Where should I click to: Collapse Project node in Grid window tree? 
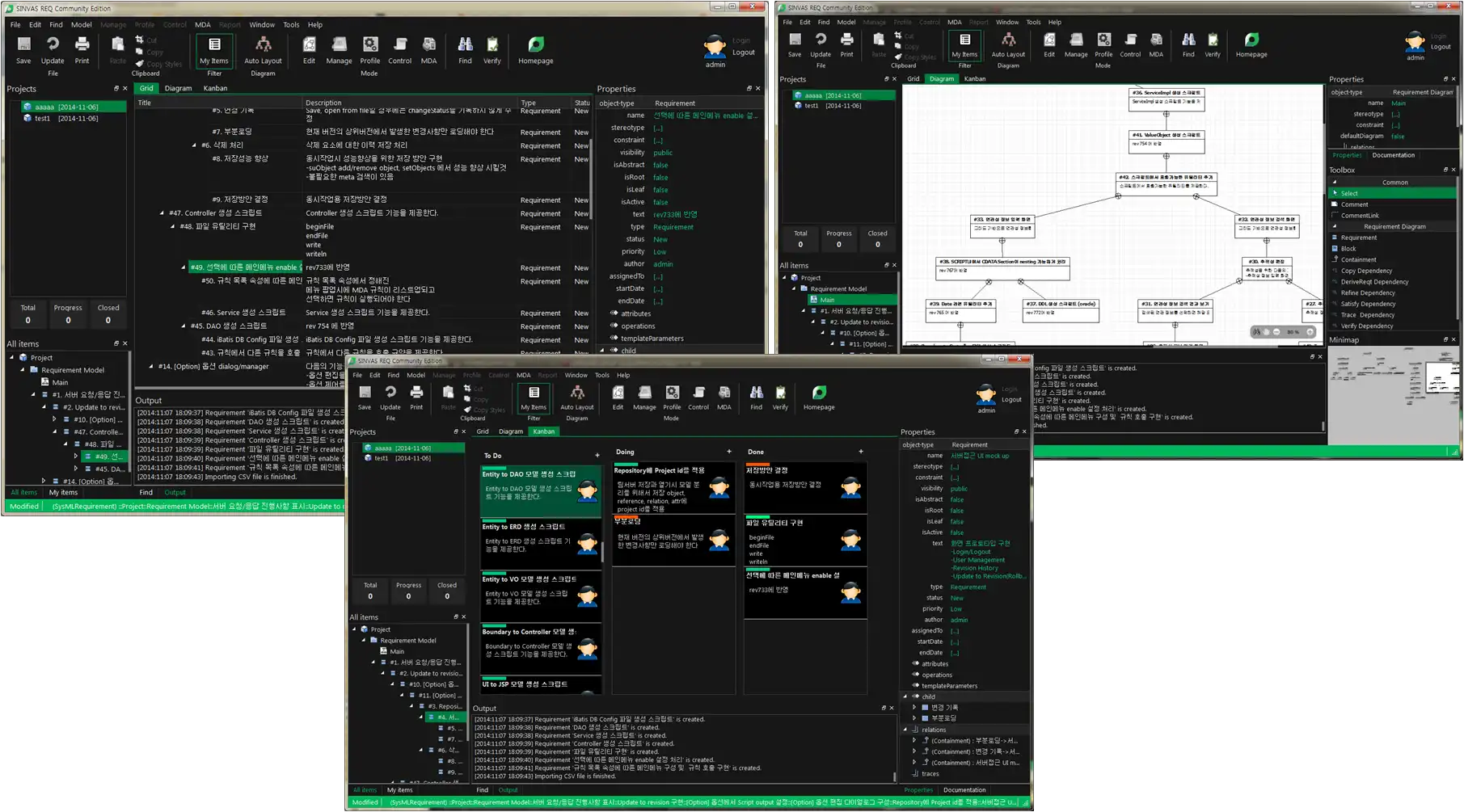coord(12,357)
